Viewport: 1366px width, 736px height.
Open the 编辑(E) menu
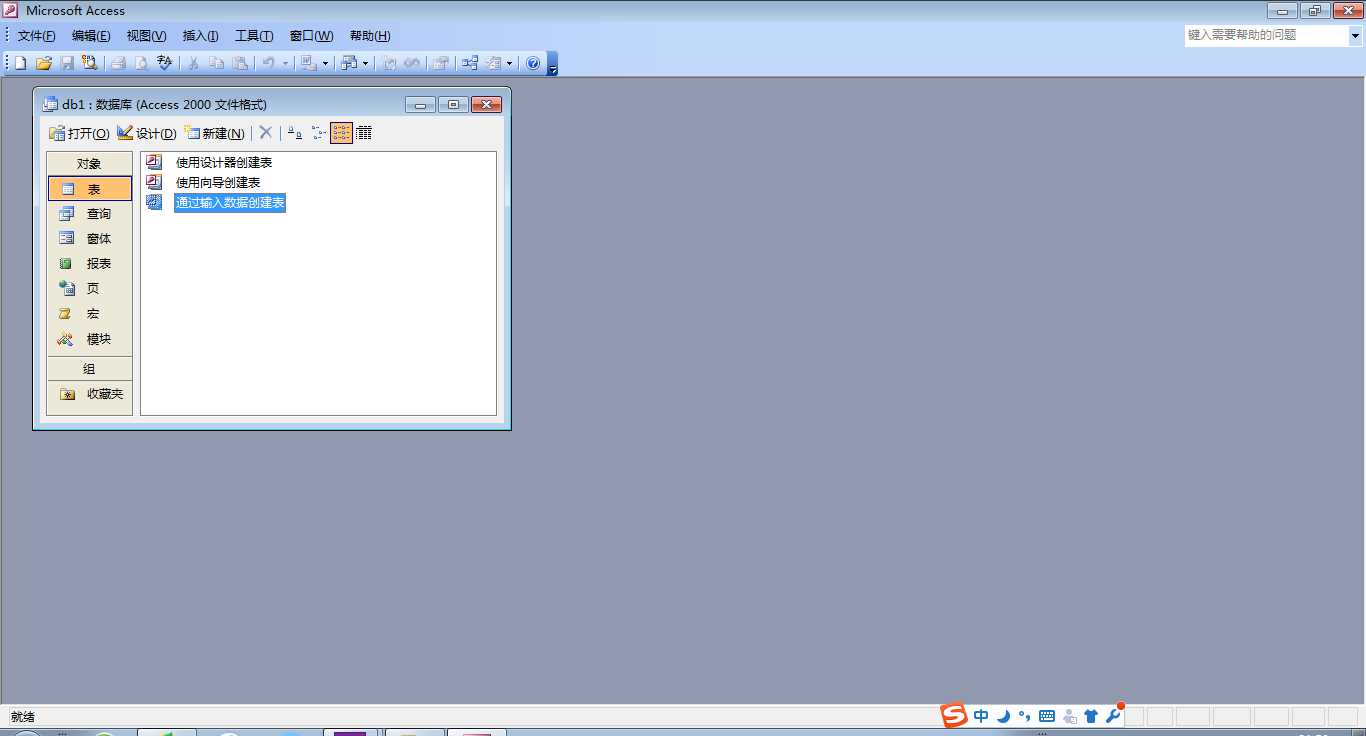click(91, 35)
